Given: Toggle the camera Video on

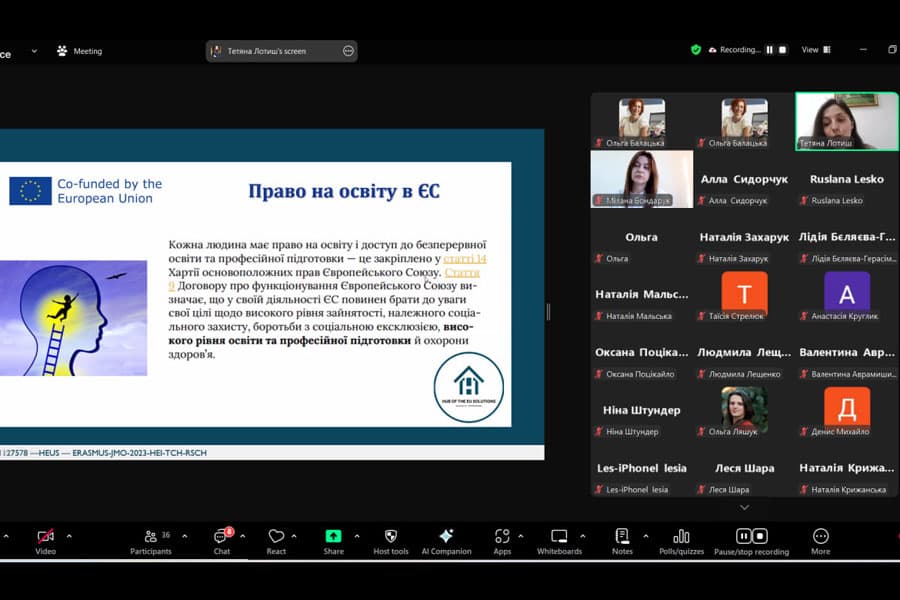Looking at the screenshot, I should coord(45,538).
